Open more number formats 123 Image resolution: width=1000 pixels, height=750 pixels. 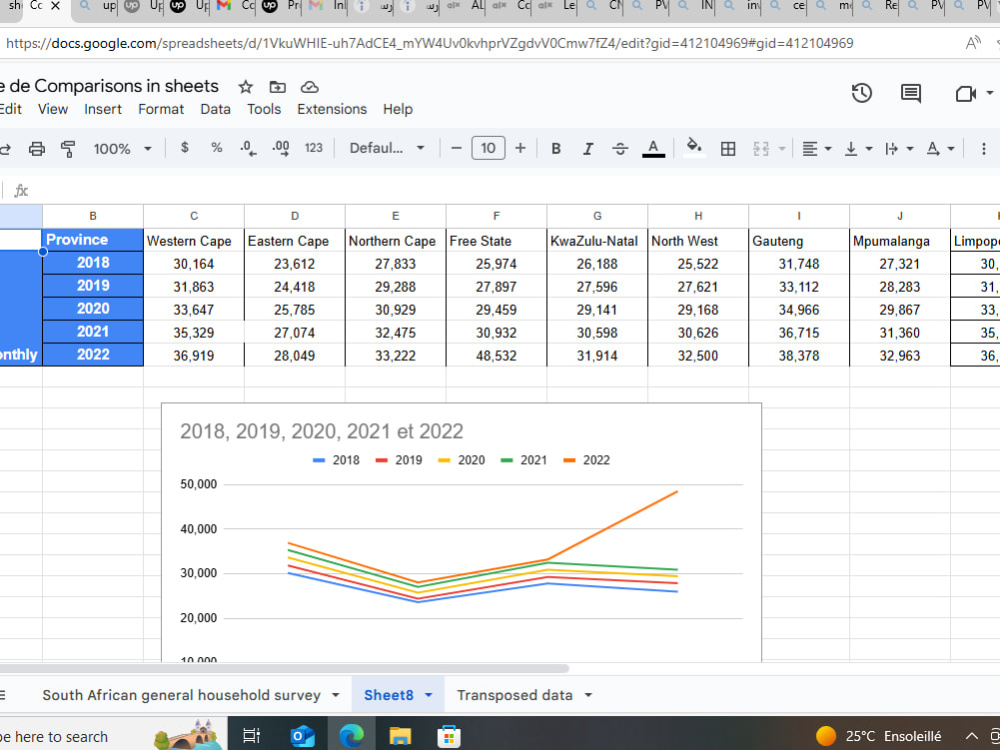pos(314,148)
